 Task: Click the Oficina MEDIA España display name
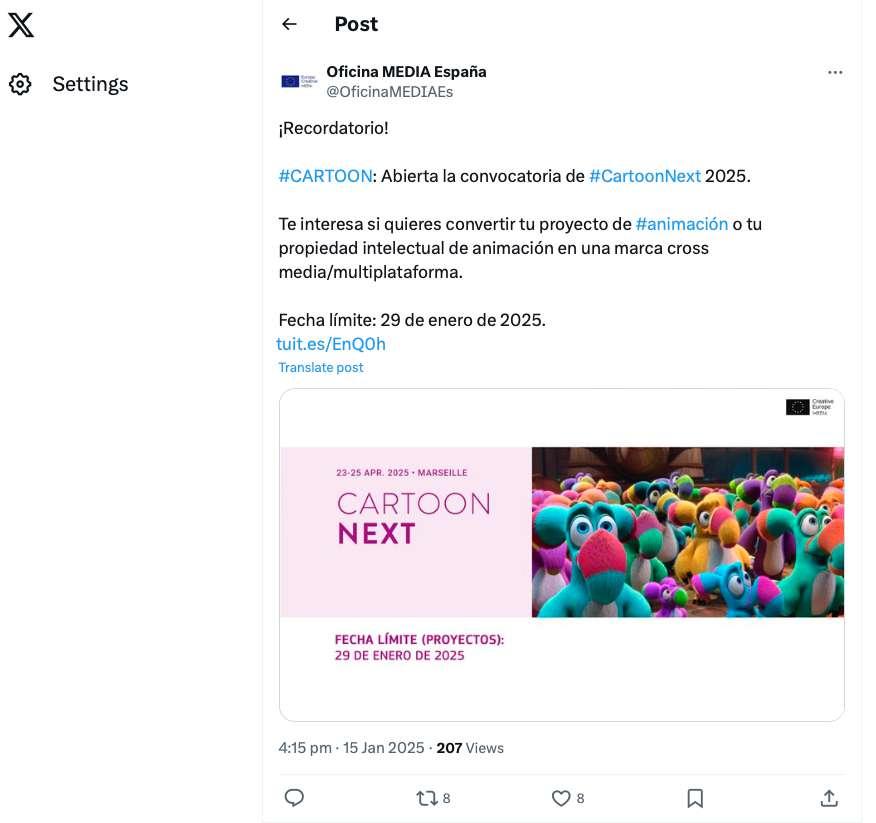(x=406, y=72)
